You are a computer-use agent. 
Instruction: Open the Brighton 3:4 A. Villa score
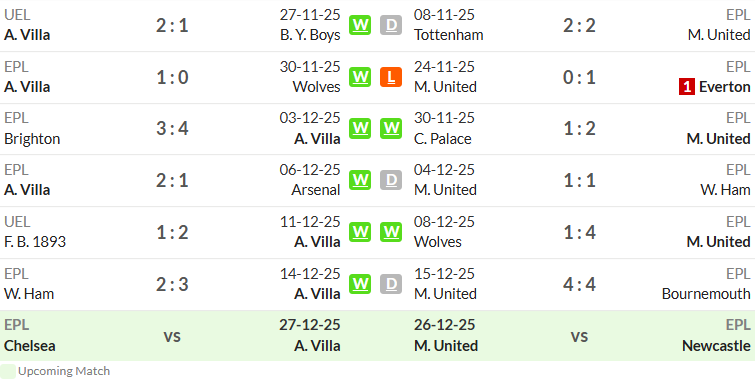coord(172,129)
